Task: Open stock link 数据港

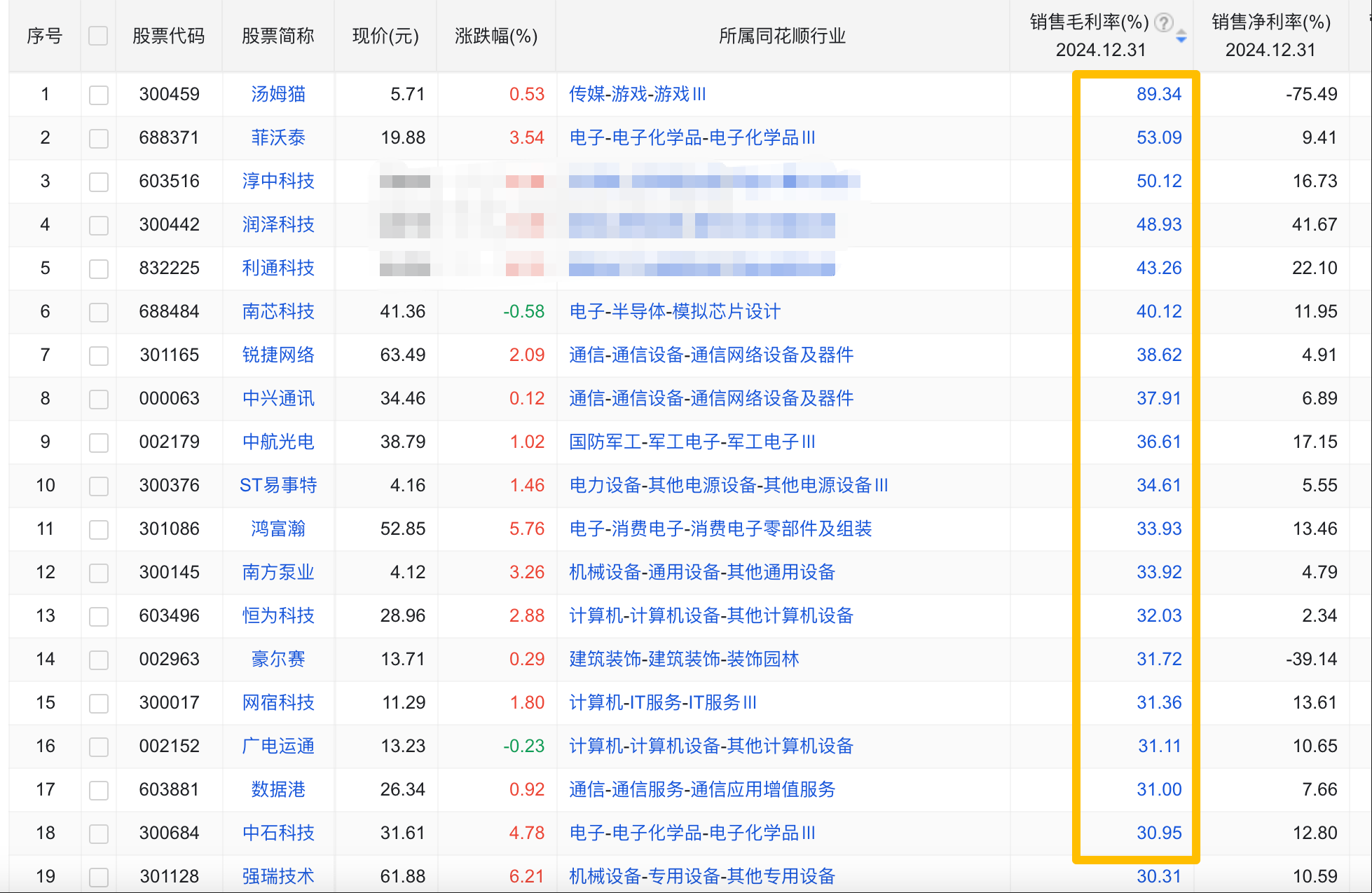Action: (x=278, y=789)
